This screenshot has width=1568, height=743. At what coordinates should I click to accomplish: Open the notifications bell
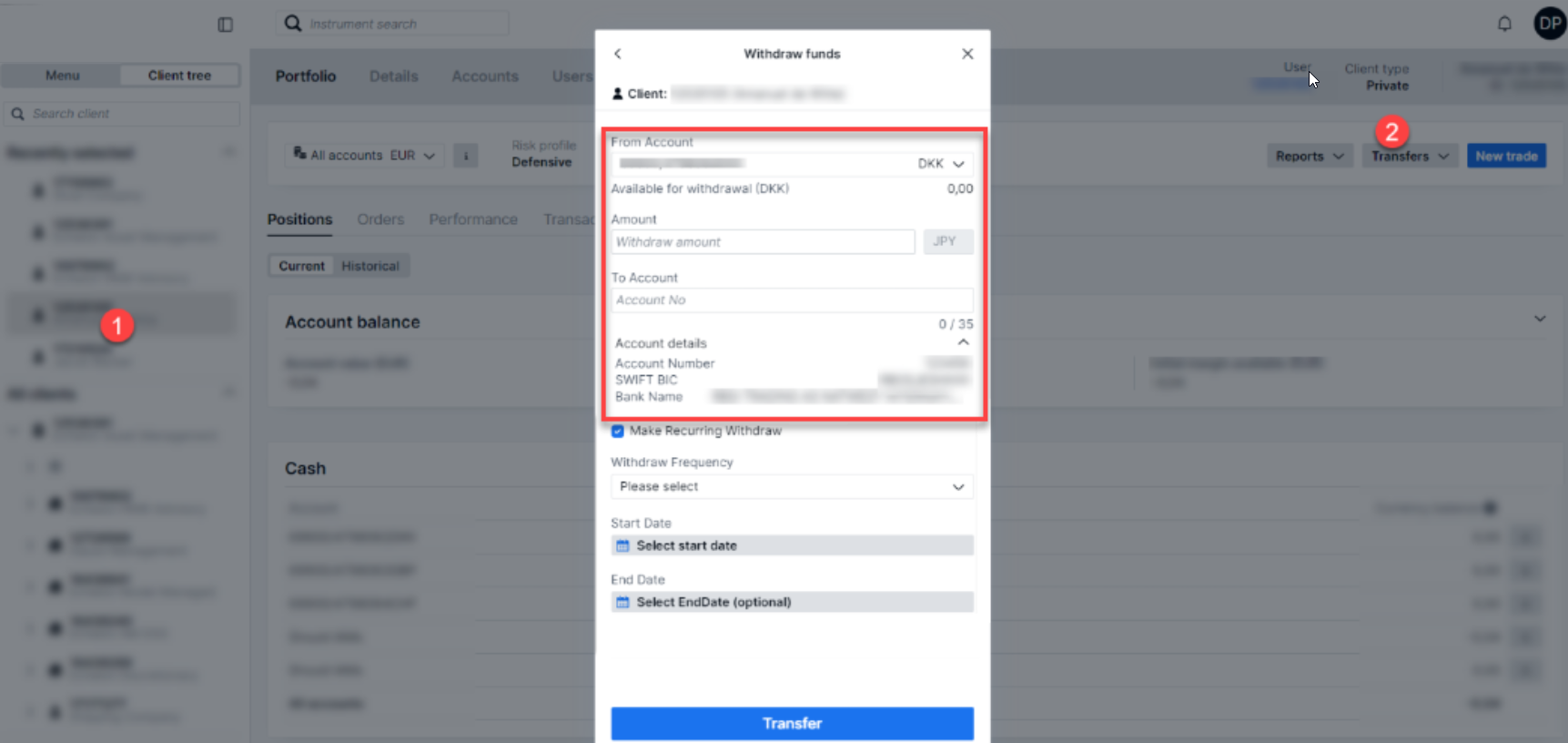pos(1504,24)
